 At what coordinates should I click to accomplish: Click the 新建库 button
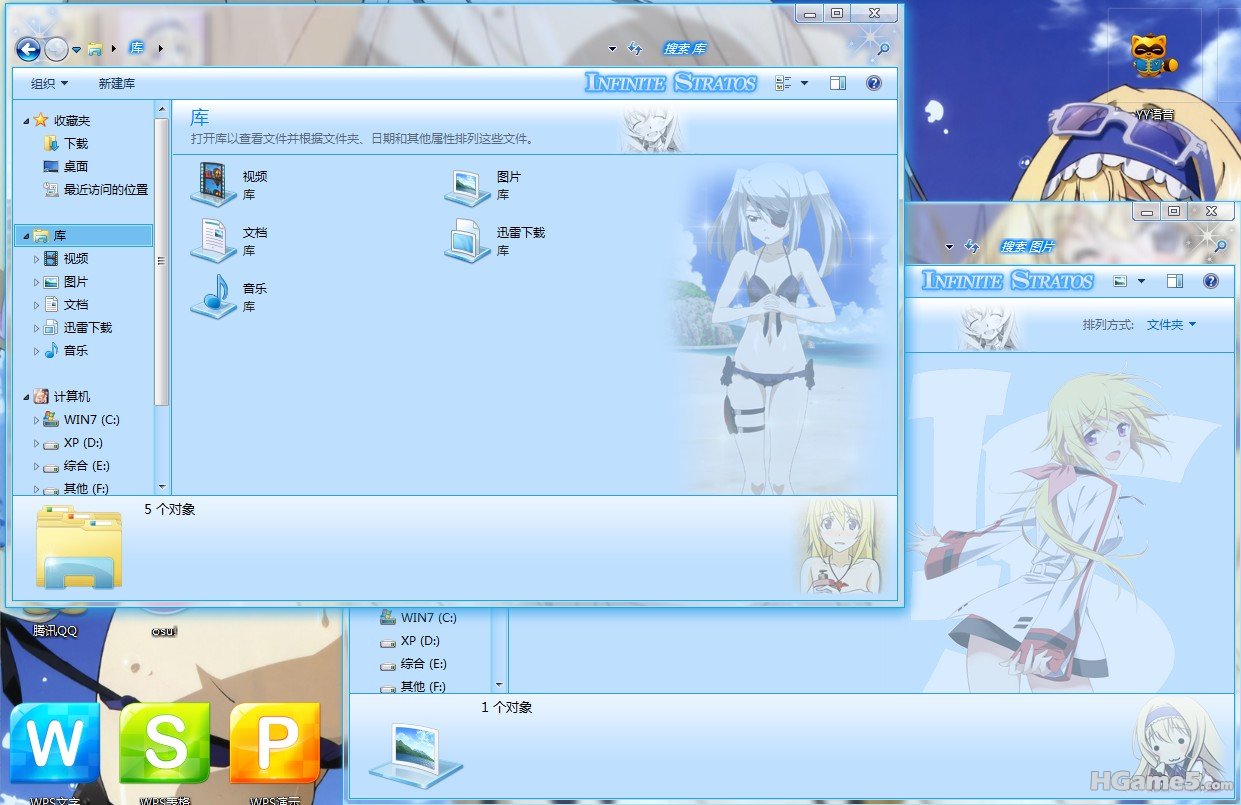(x=117, y=84)
